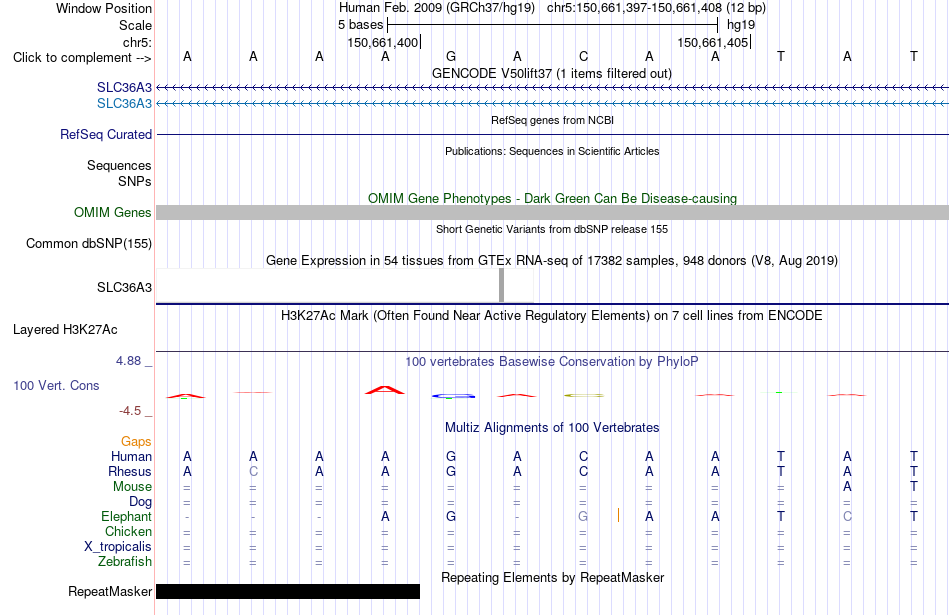The width and height of the screenshot is (950, 615).
Task: Click the hg19 label beside the scale bar
Action: point(741,25)
